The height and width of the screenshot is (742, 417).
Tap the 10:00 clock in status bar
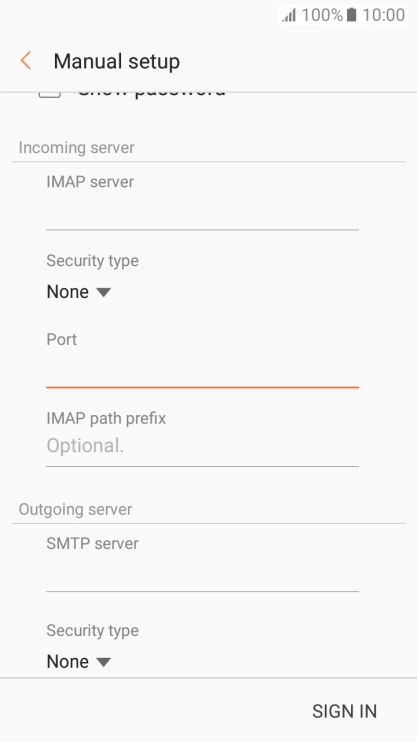click(x=384, y=15)
